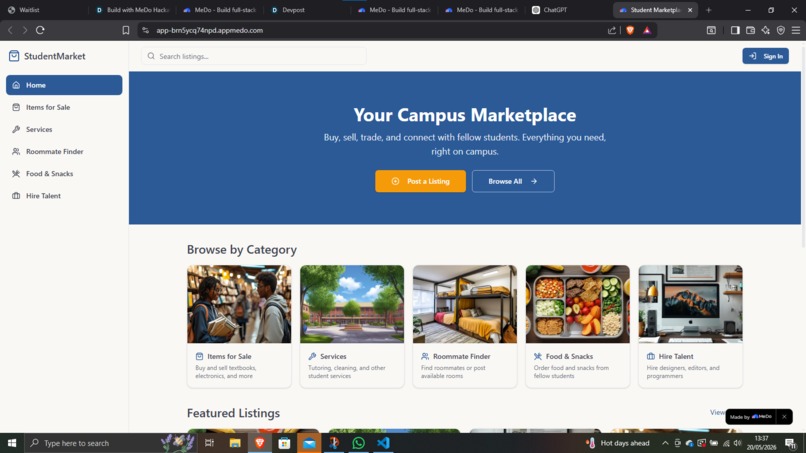Open Microsoft Store from taskbar

coord(284,443)
